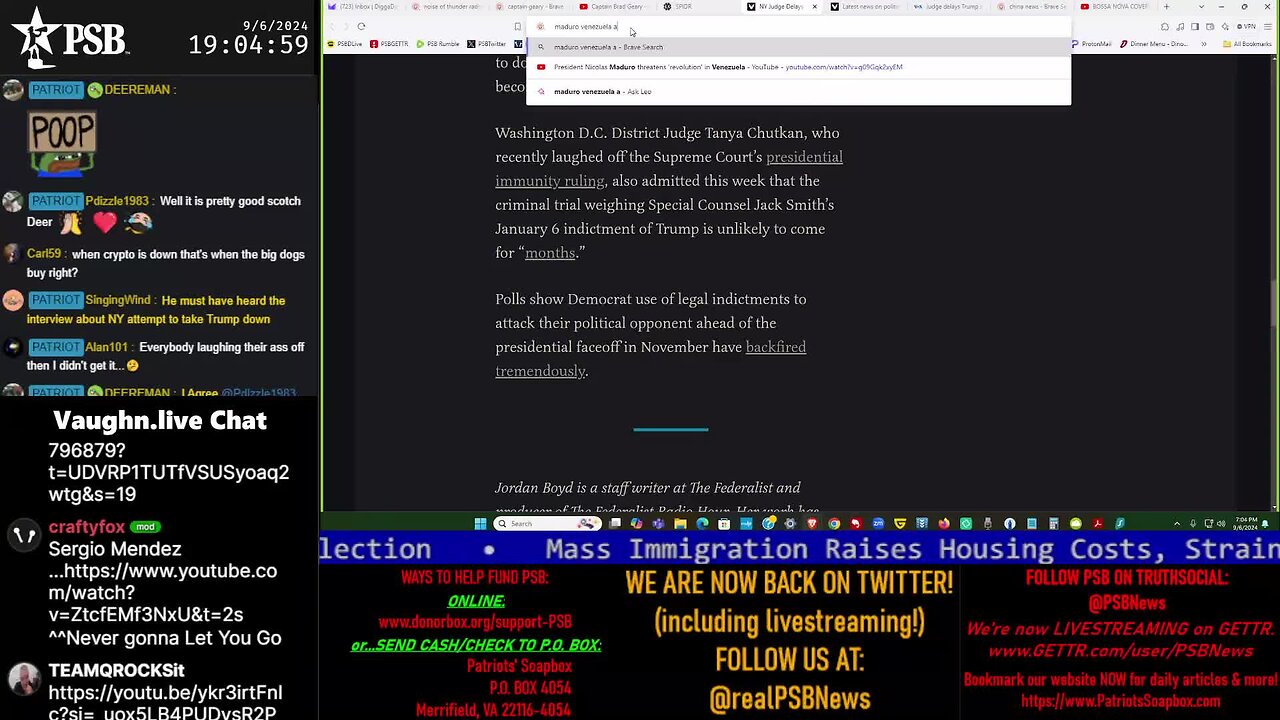The image size is (1280, 720).
Task: Select 'maduro venezuela a - Brave Search' suggestion
Action: point(798,47)
